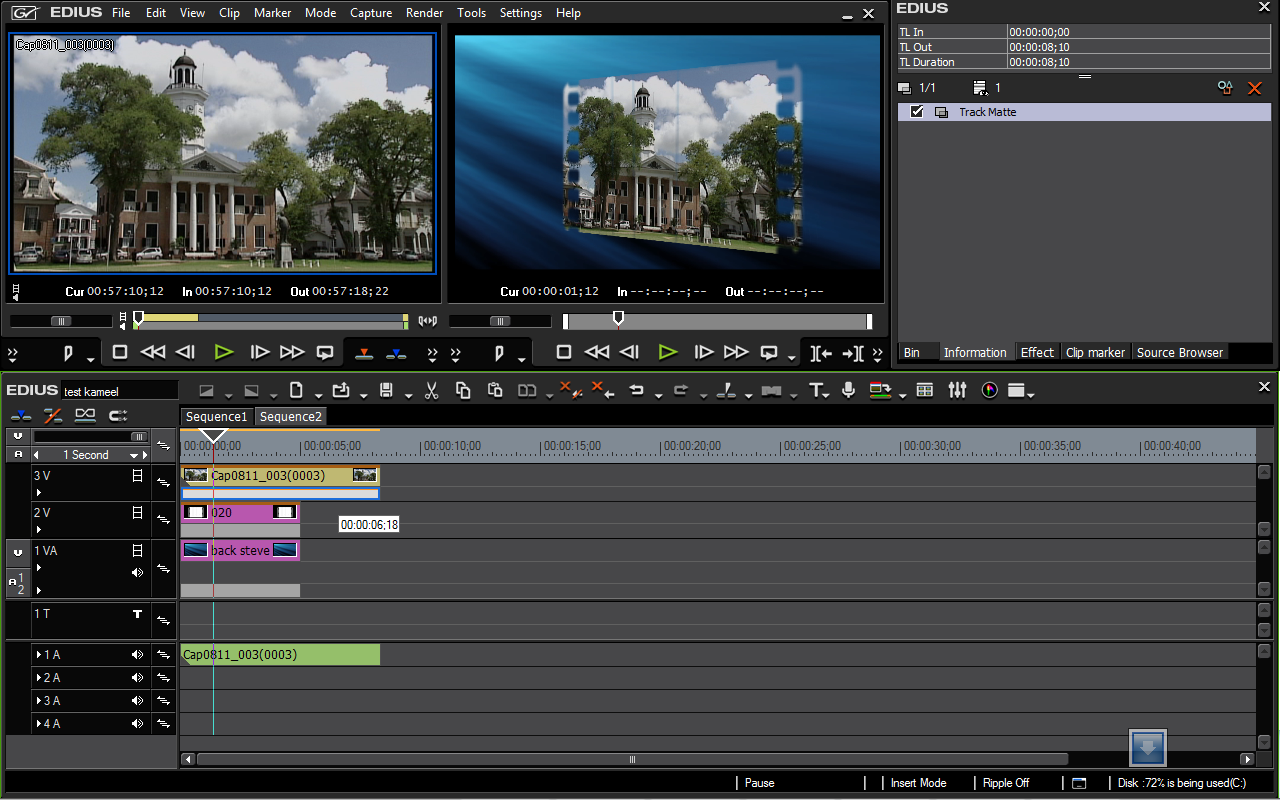Mute audio track 2 A

click(138, 678)
